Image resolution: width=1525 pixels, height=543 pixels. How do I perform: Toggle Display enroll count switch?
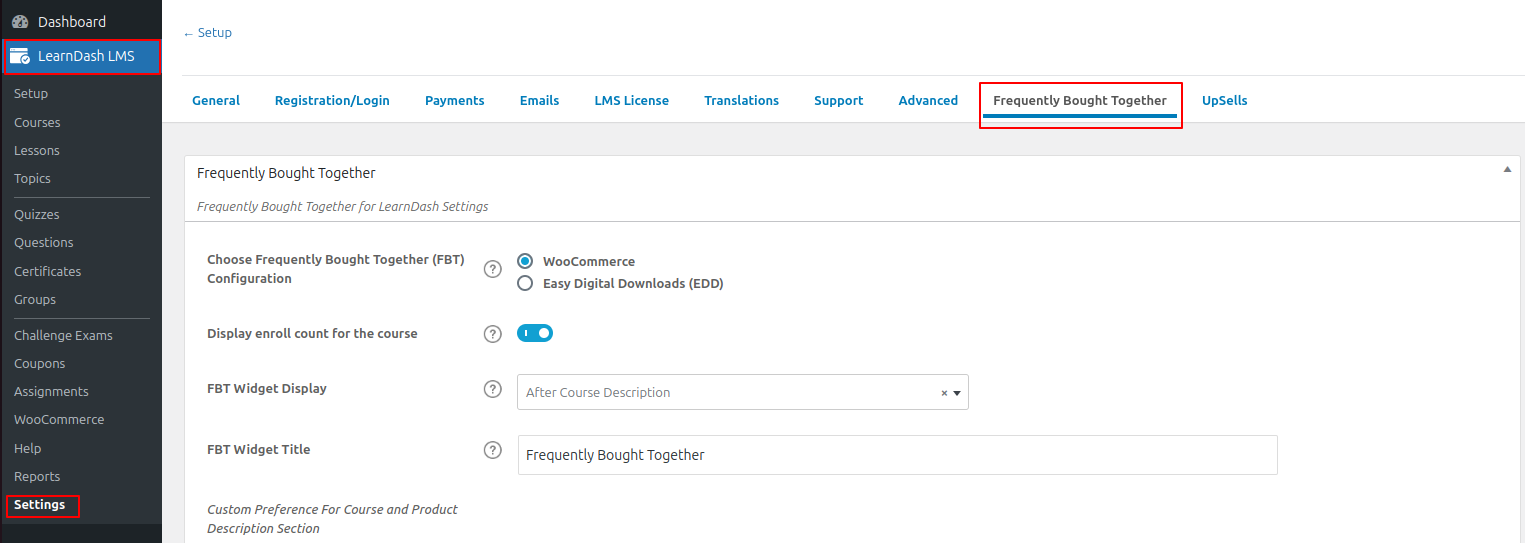point(535,333)
